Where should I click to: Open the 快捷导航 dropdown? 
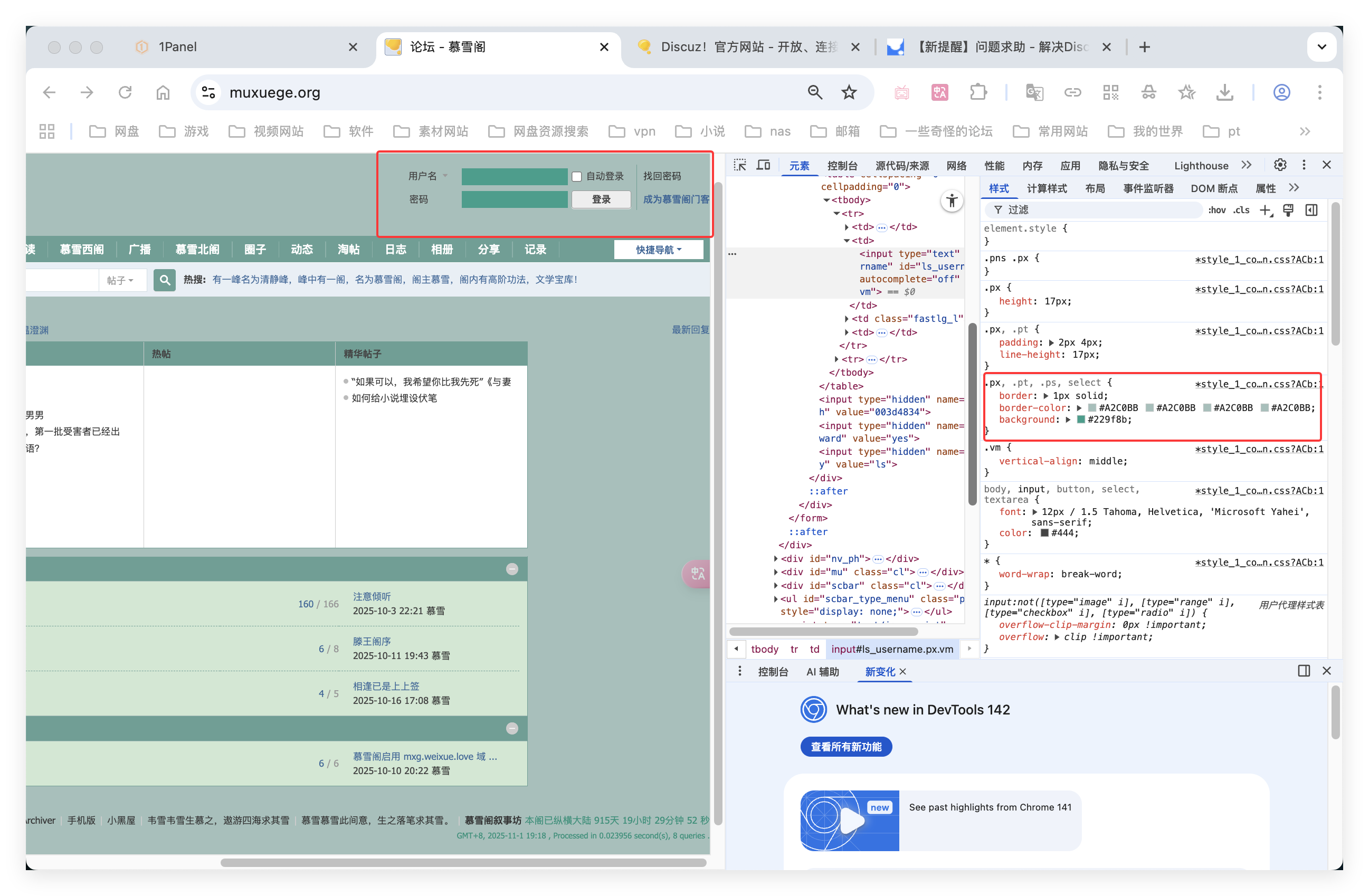point(659,249)
